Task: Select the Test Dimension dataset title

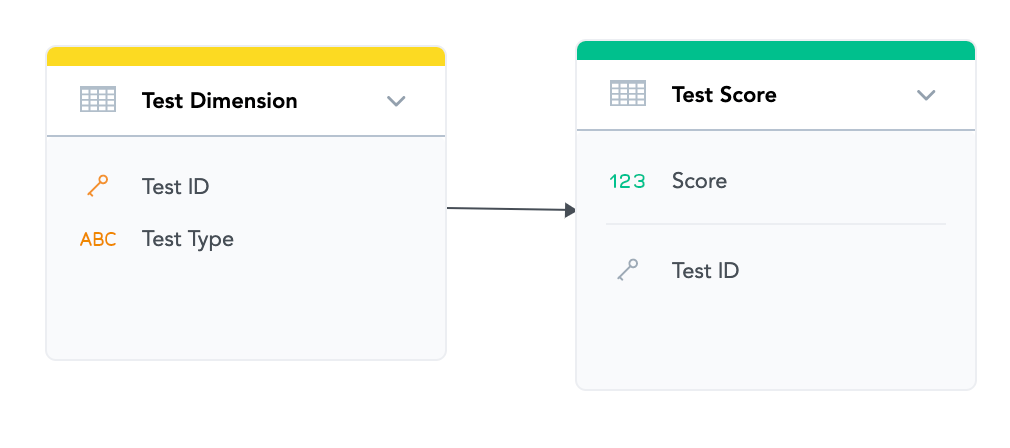Action: tap(219, 101)
